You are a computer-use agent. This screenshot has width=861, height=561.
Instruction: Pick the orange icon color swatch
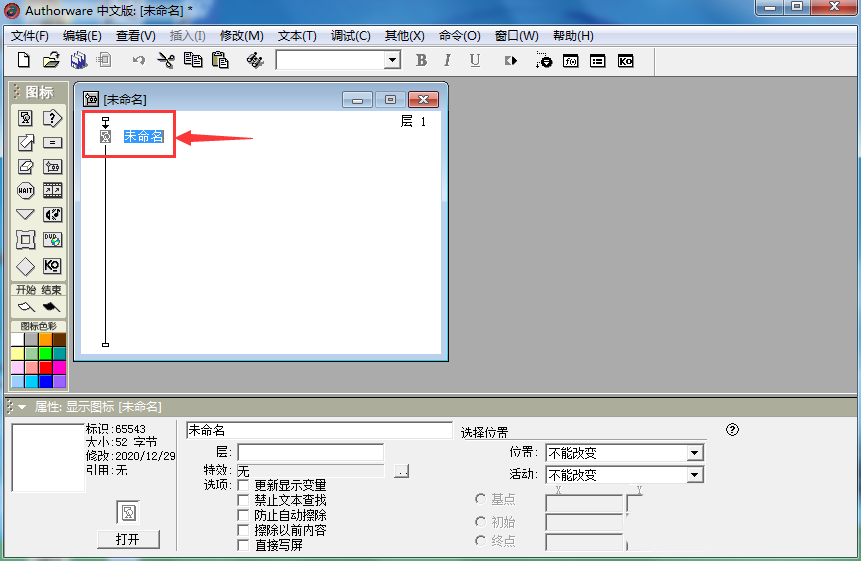46,339
